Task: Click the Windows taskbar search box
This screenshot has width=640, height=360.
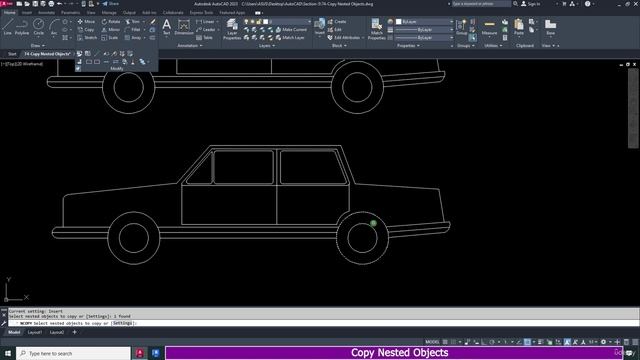Action: (73, 353)
